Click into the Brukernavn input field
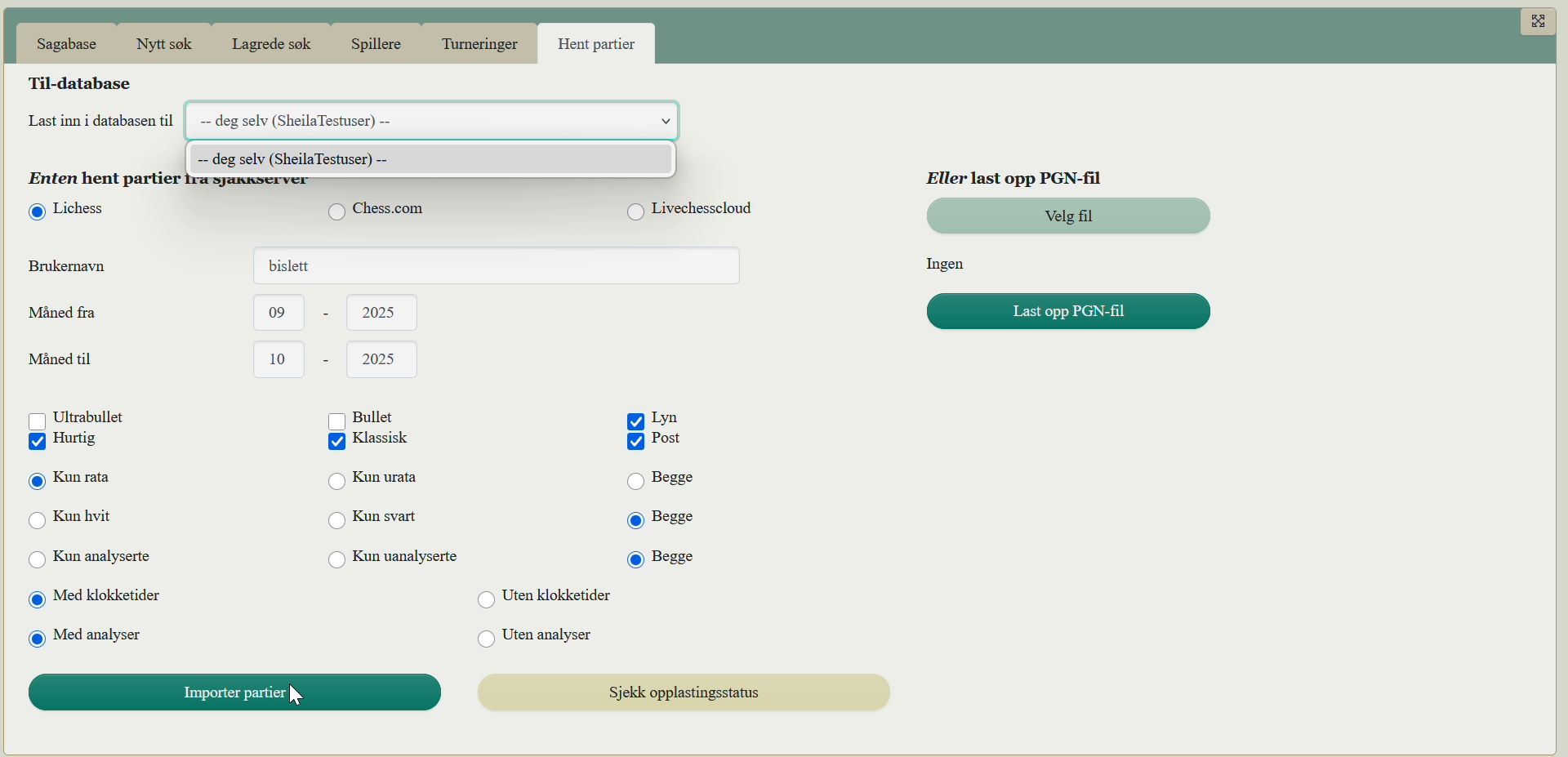Screen dimensions: 1568x757 coord(496,266)
